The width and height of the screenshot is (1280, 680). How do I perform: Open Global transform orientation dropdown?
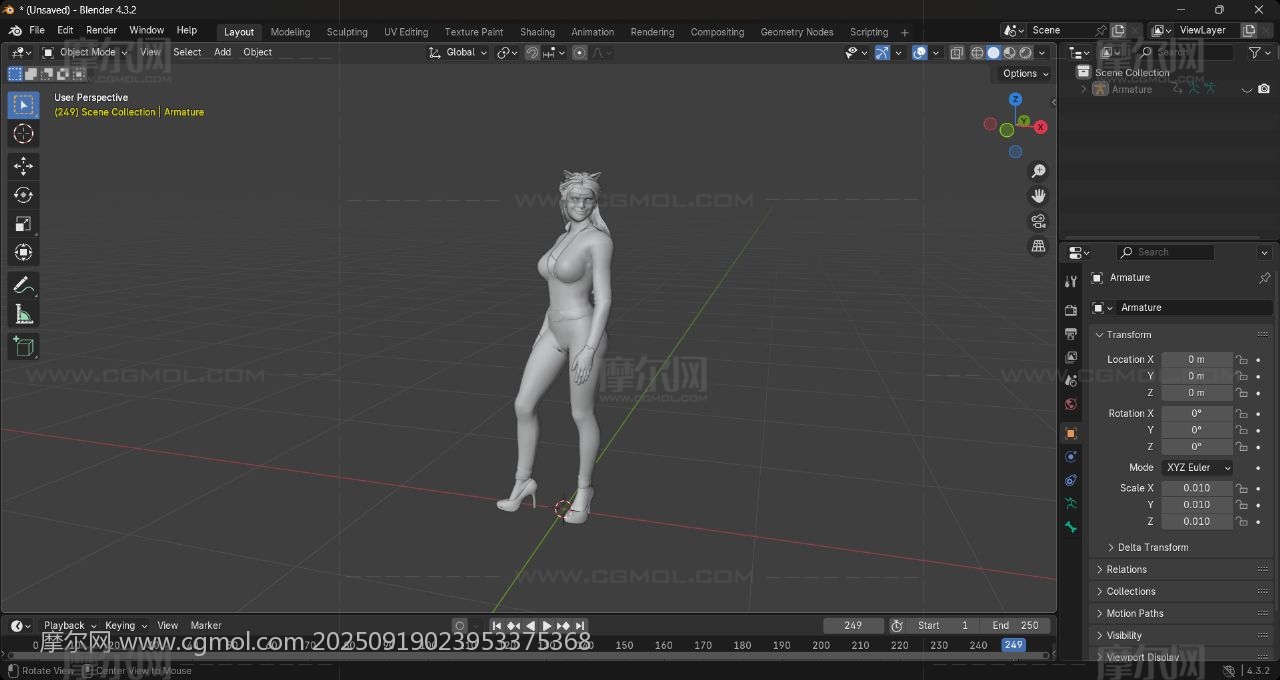[459, 52]
